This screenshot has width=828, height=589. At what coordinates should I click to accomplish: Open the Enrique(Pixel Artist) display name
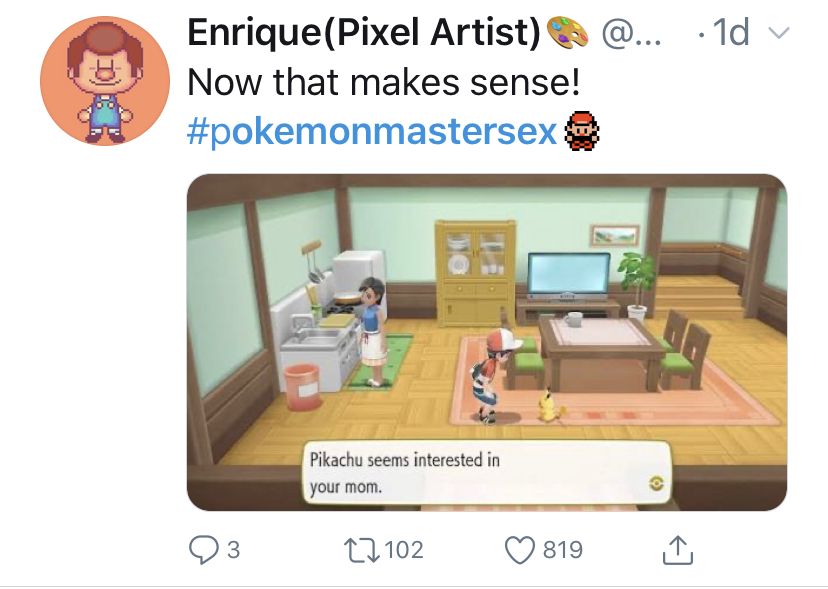click(x=364, y=32)
